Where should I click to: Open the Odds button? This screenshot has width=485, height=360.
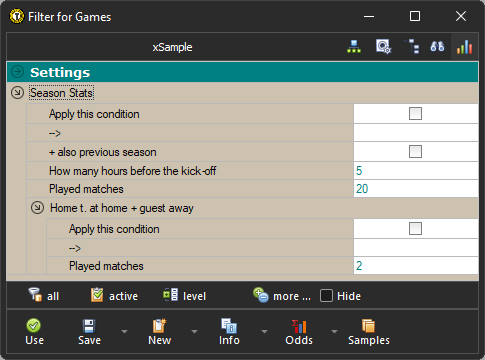299,332
